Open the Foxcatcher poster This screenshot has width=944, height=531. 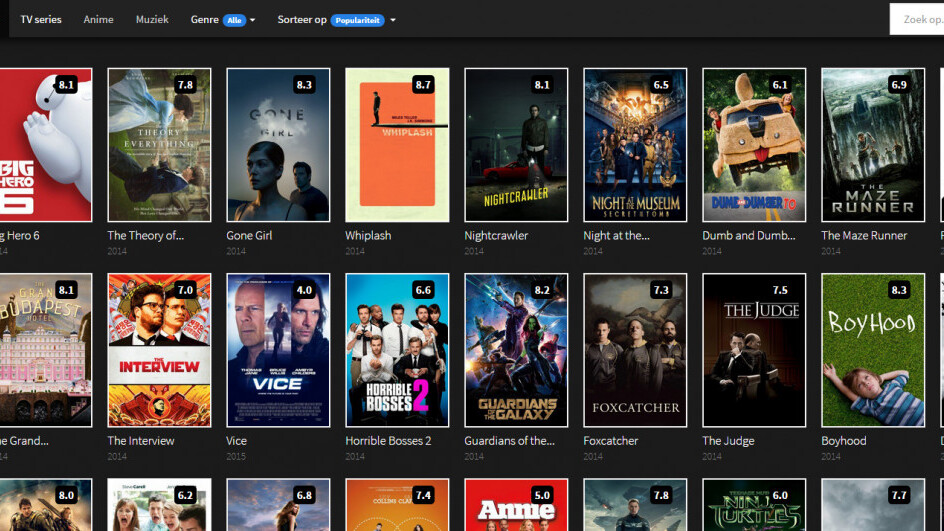click(635, 350)
